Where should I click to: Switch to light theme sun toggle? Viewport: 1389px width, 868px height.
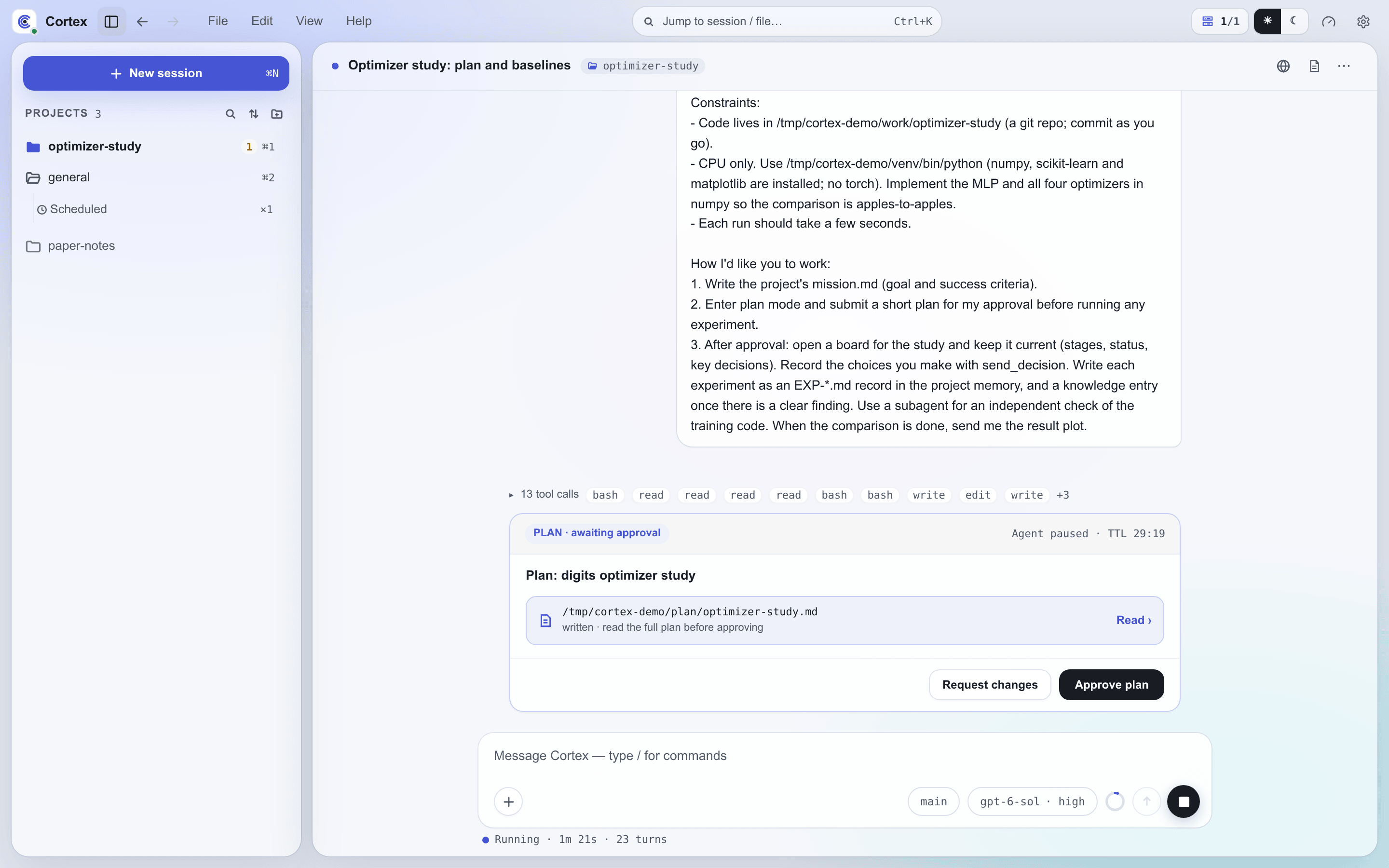click(x=1267, y=21)
